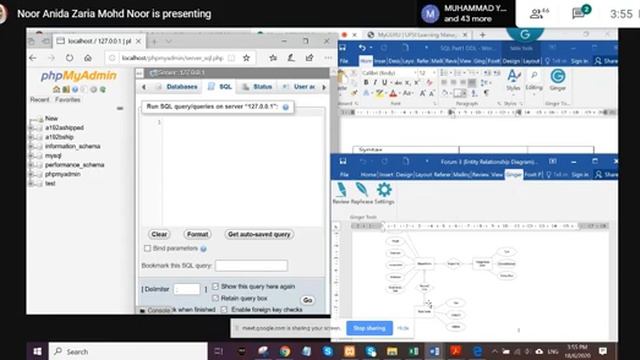Image resolution: width=640 pixels, height=360 pixels.
Task: Open the browser home page
Action: [x=88, y=58]
